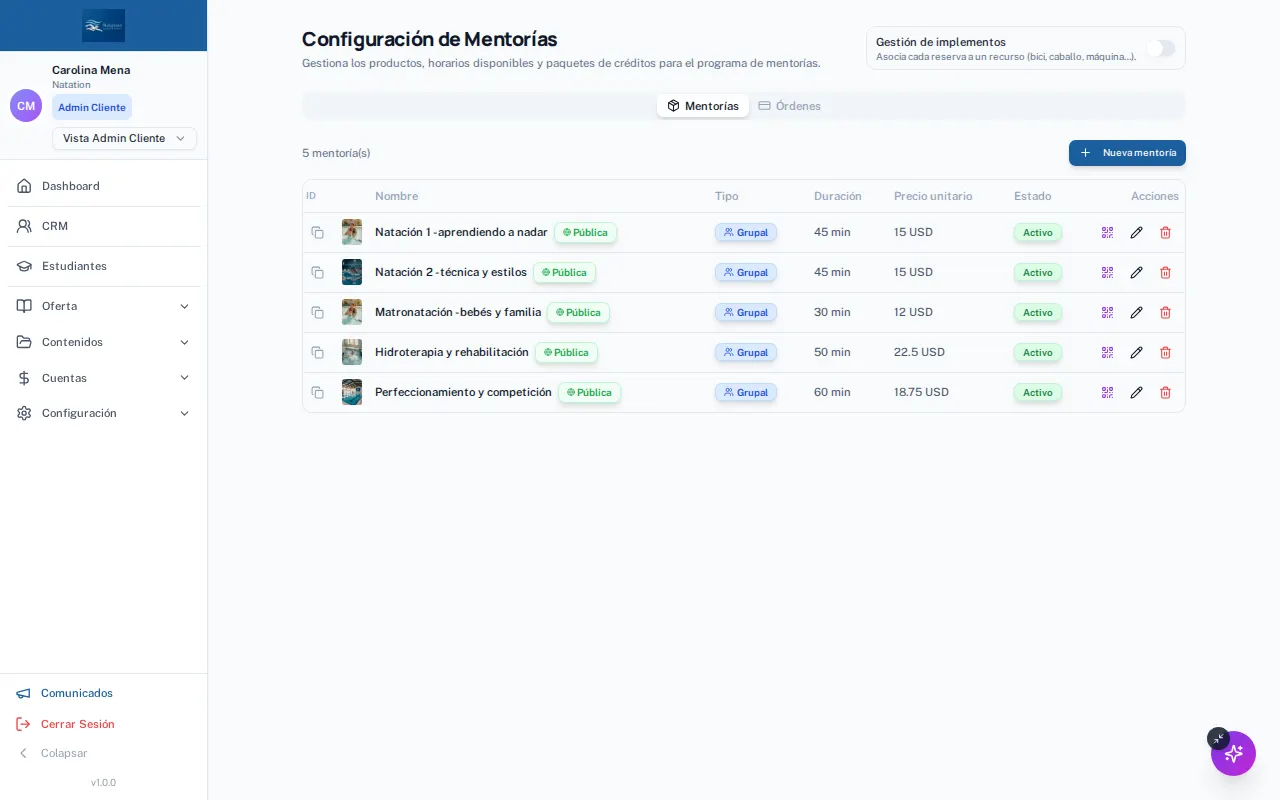Image resolution: width=1280 pixels, height=800 pixels.
Task: Delete Matronatación - bebés y familia
Action: [1165, 312]
